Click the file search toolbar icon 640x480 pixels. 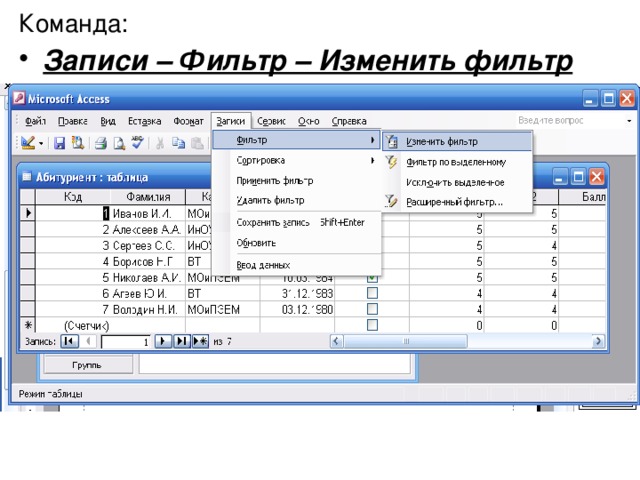pyautogui.click(x=78, y=142)
